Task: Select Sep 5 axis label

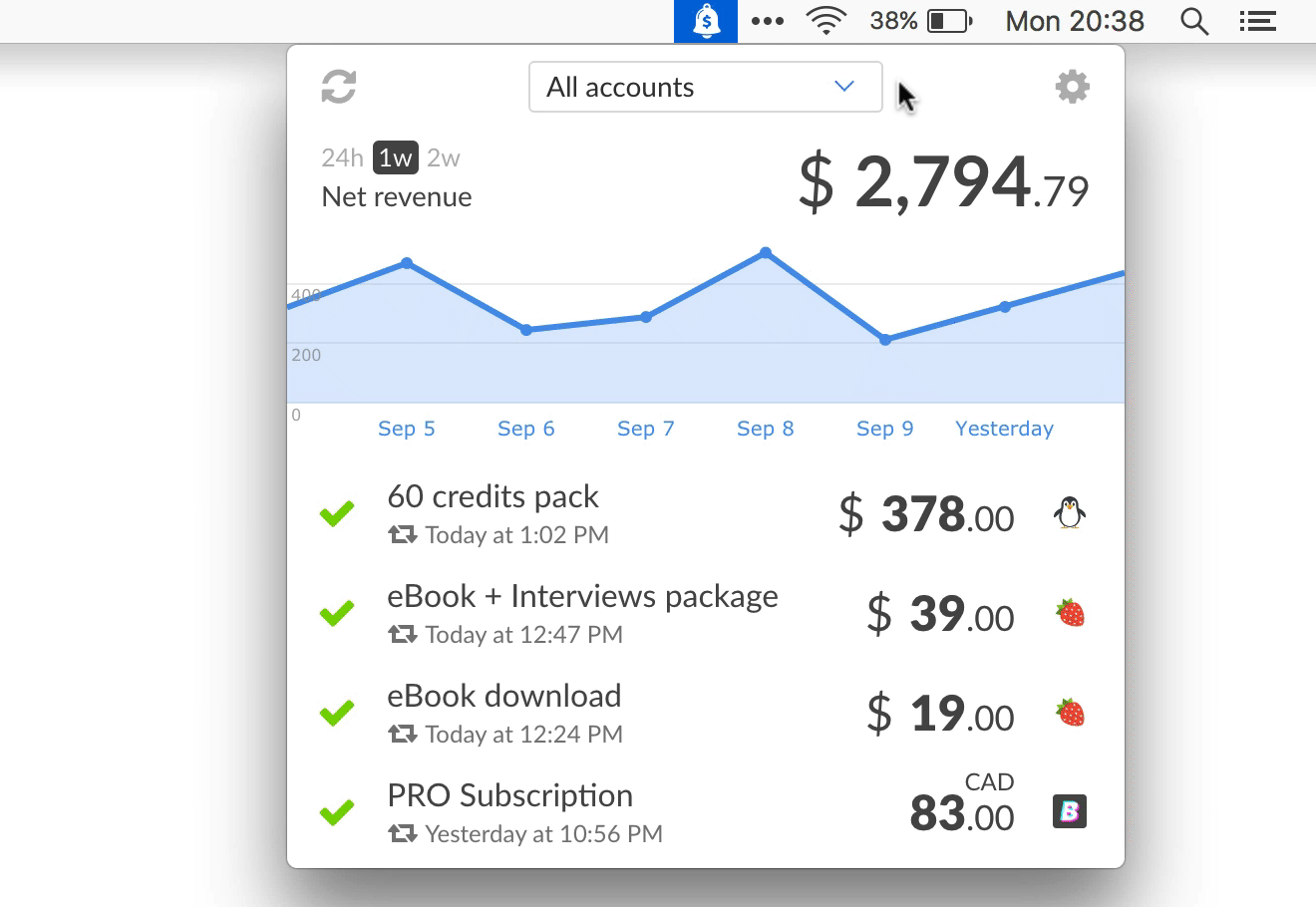Action: click(407, 429)
